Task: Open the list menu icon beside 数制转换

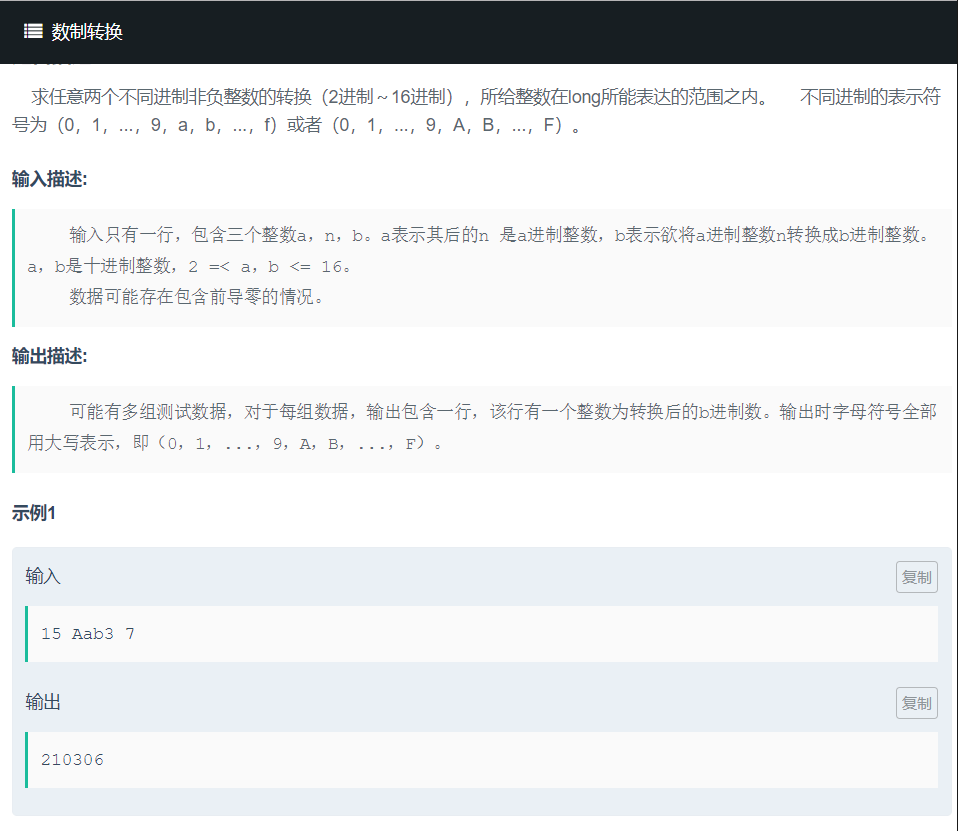Action: (x=33, y=31)
